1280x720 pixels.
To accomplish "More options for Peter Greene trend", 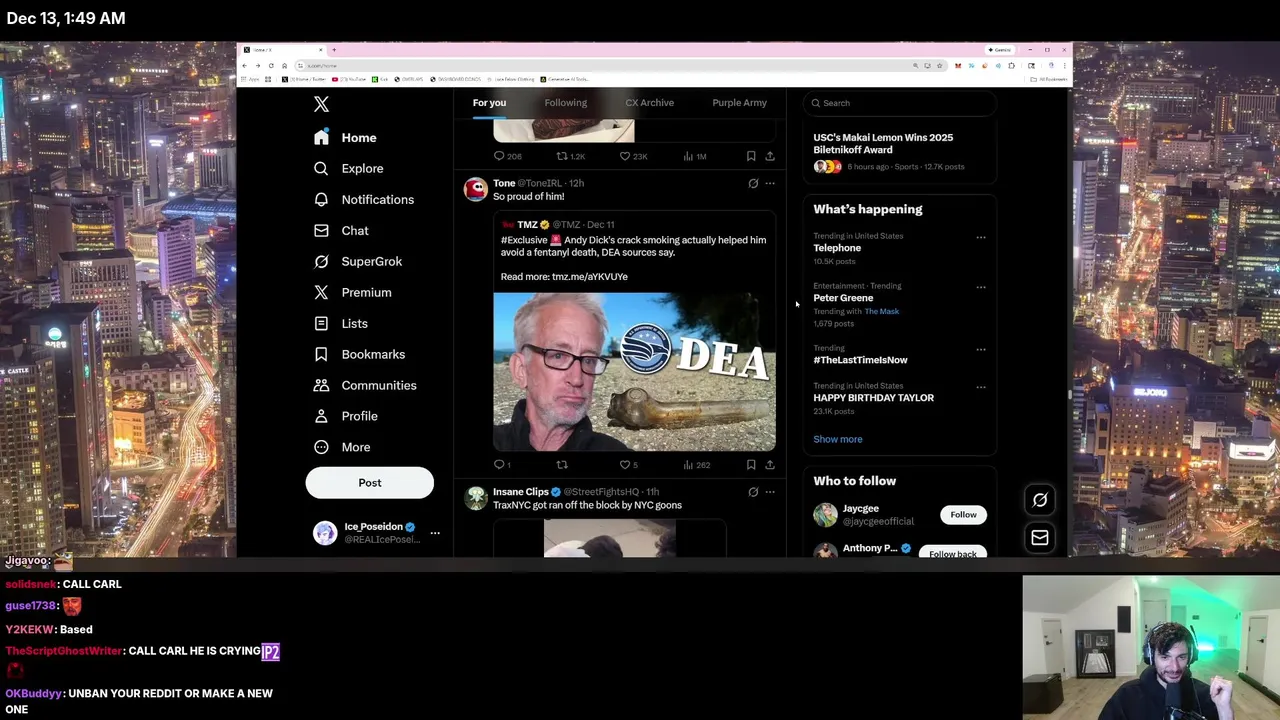I will [981, 288].
